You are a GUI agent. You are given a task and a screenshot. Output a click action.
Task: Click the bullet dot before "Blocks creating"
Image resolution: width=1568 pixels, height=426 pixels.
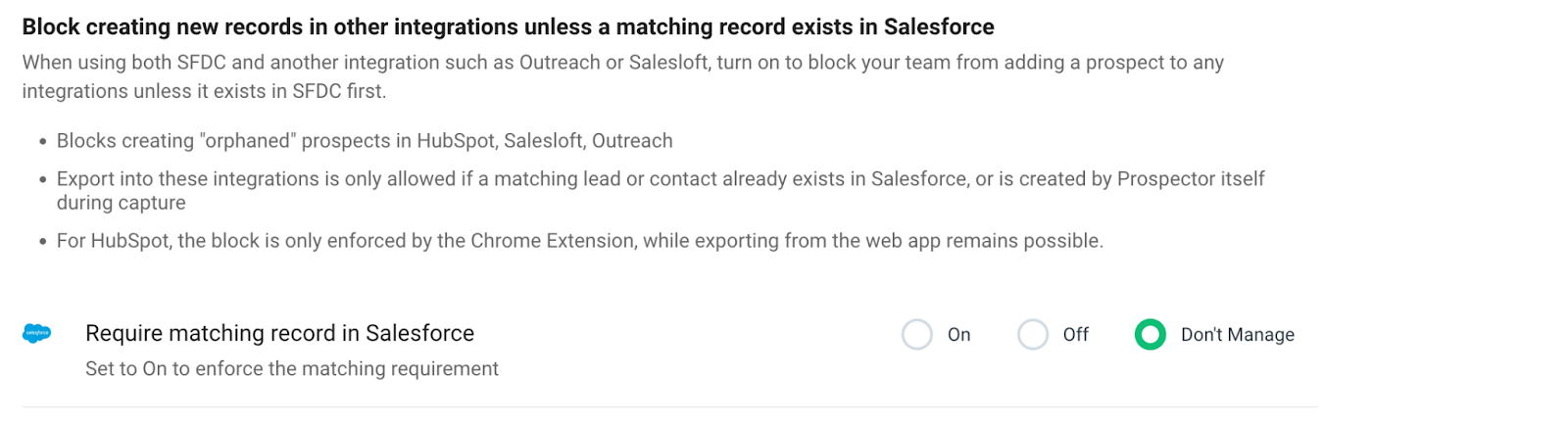[42, 142]
